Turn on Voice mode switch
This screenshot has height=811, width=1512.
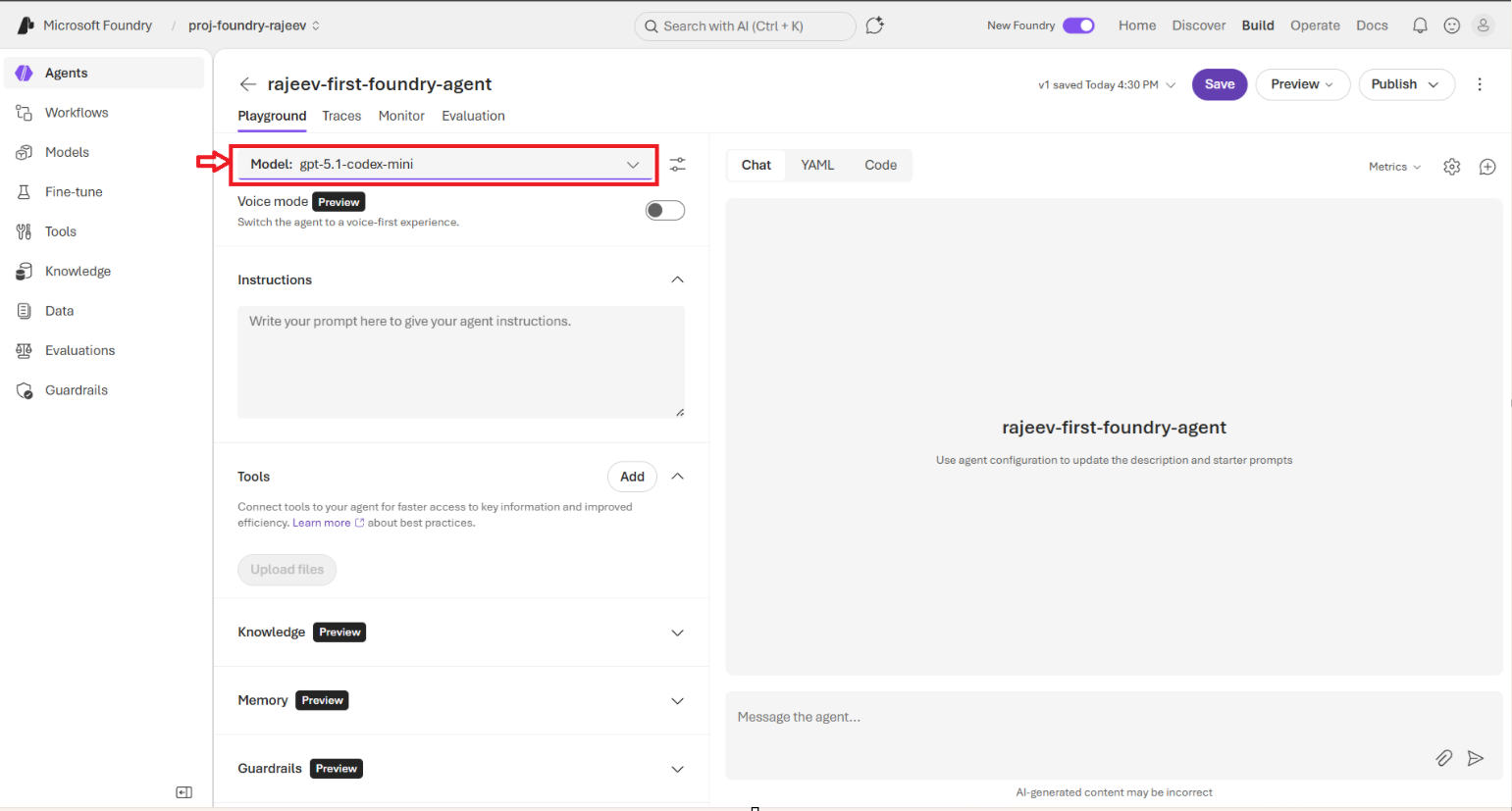pyautogui.click(x=664, y=211)
